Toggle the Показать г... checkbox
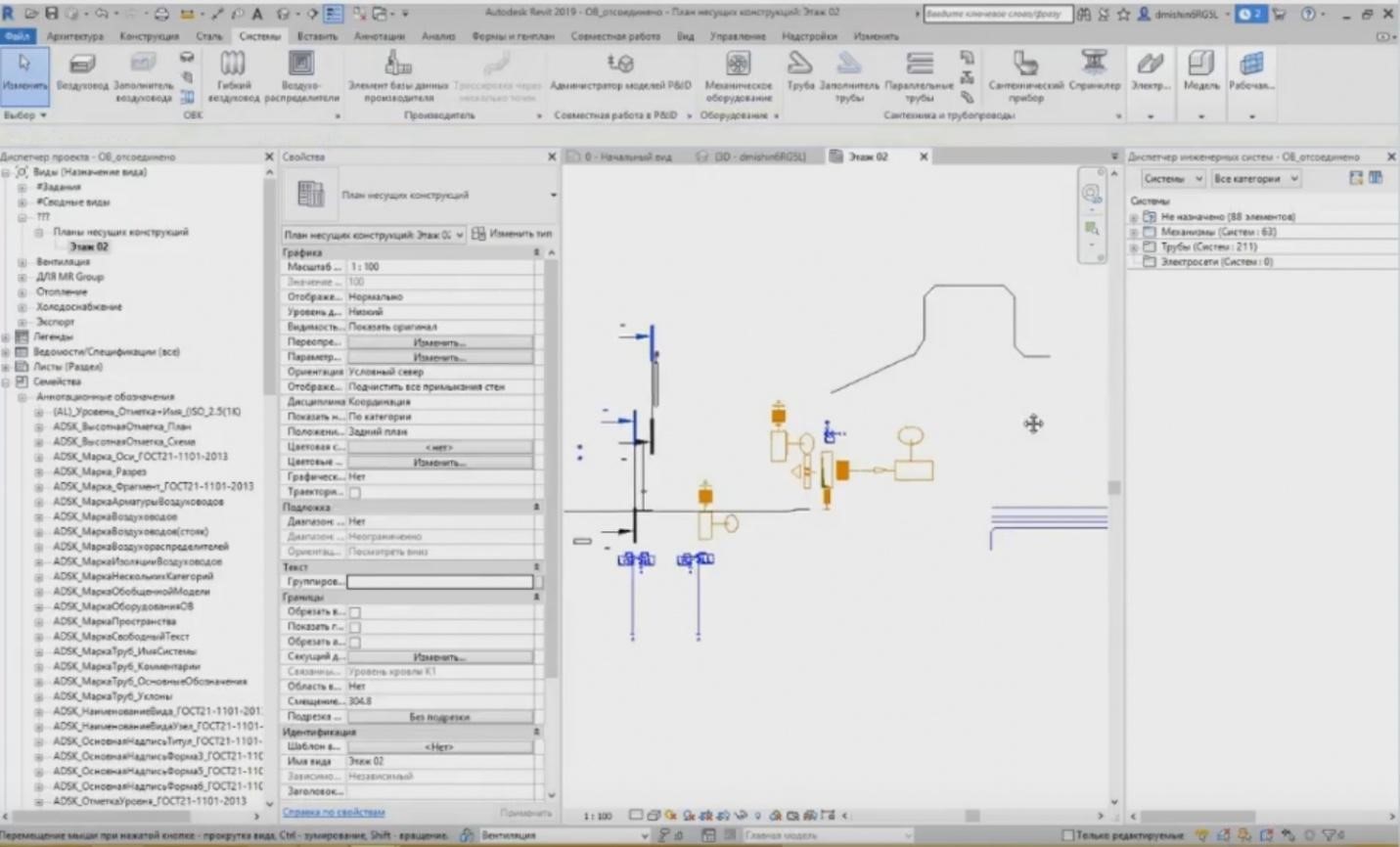 click(x=355, y=627)
